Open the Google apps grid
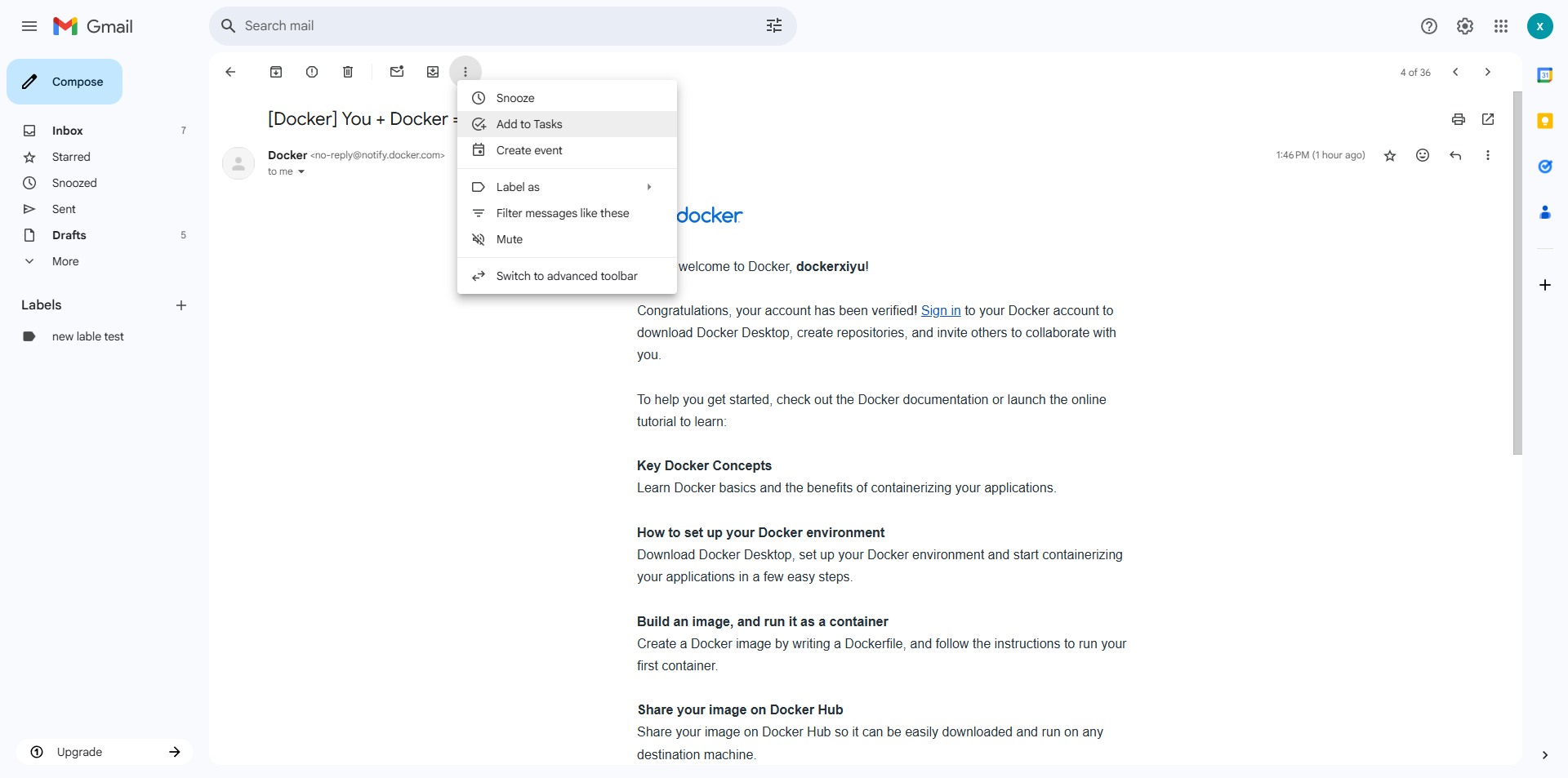 point(1501,26)
